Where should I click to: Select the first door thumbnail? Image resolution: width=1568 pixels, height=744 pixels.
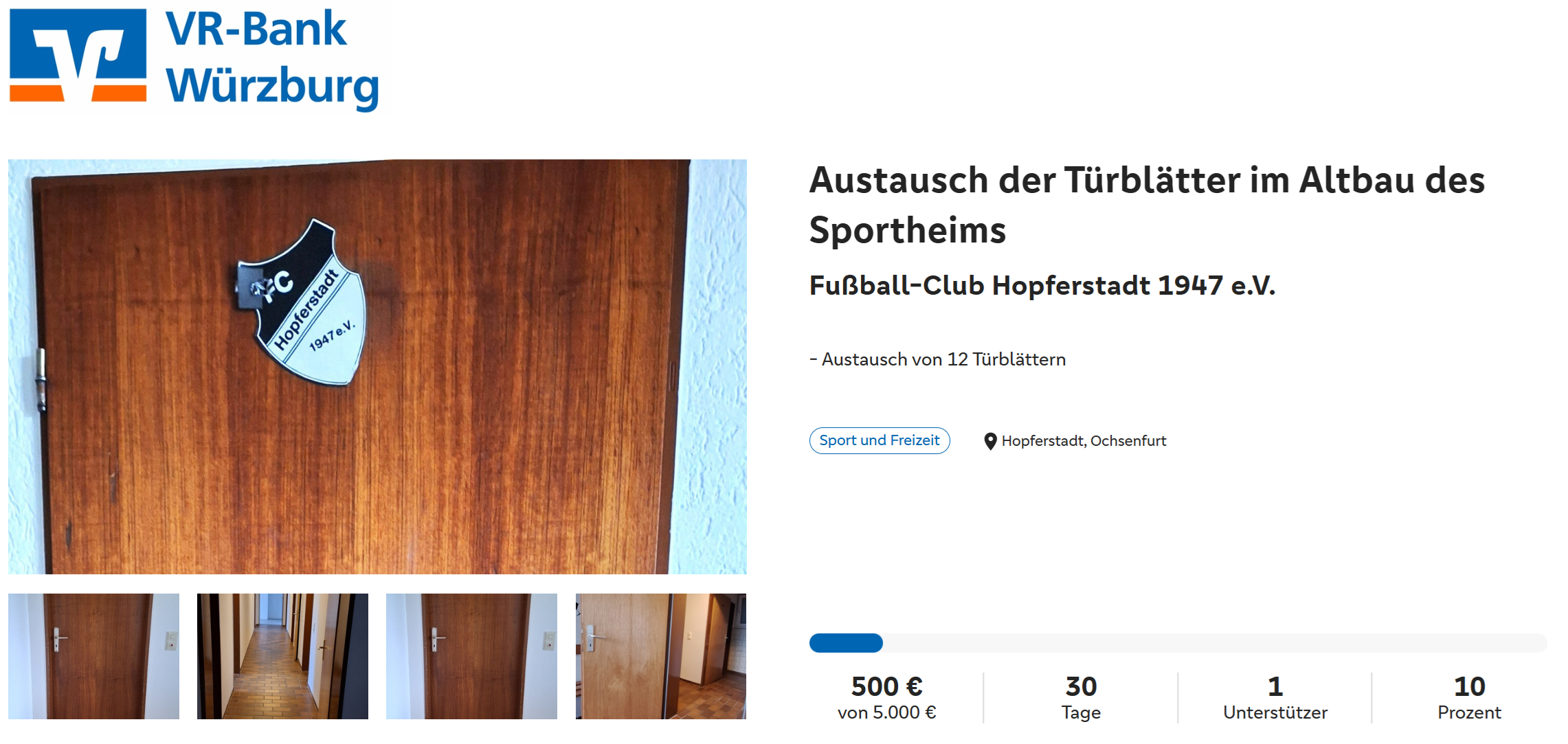tap(93, 656)
